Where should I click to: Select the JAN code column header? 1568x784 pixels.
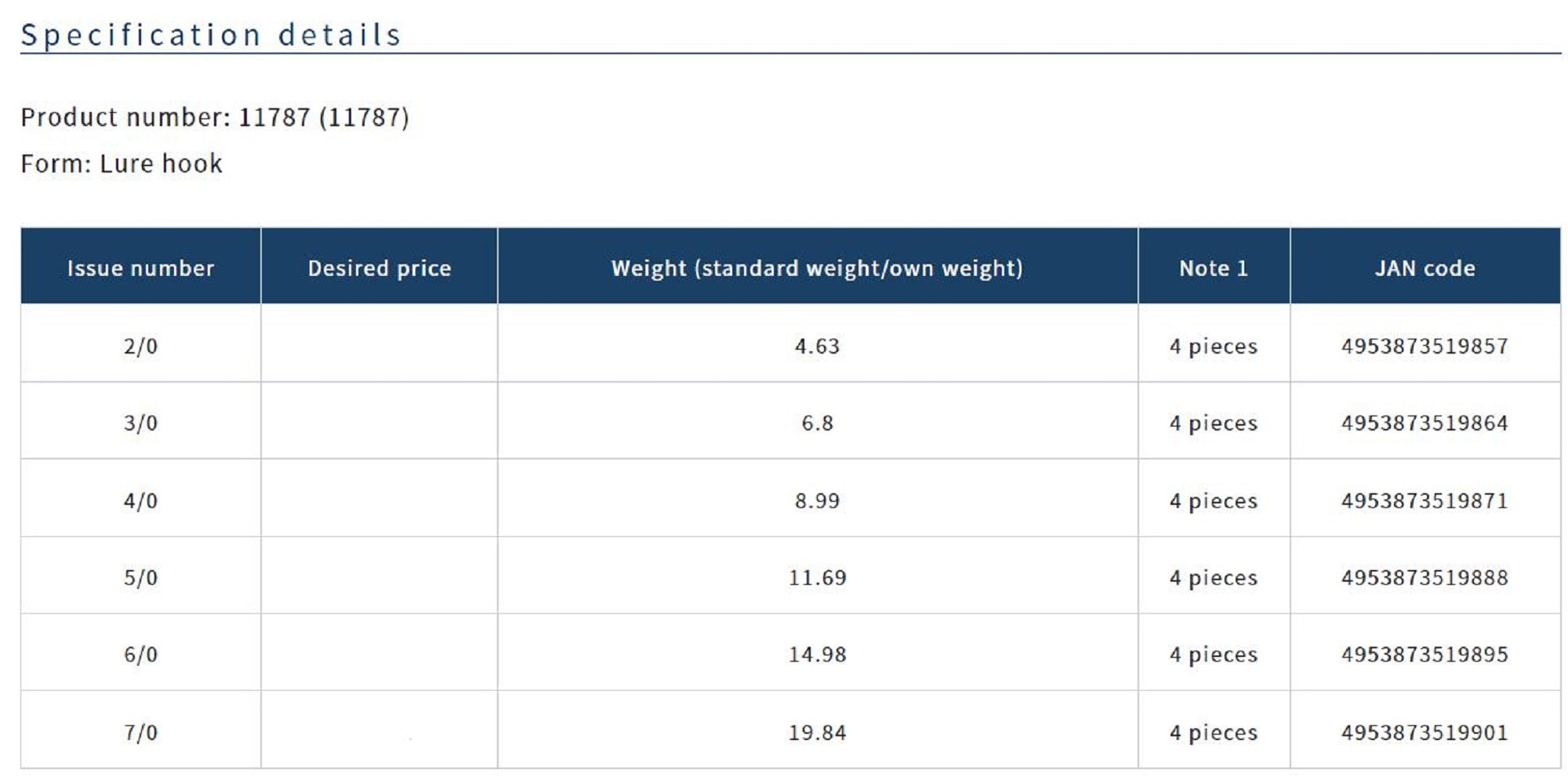[x=1425, y=268]
